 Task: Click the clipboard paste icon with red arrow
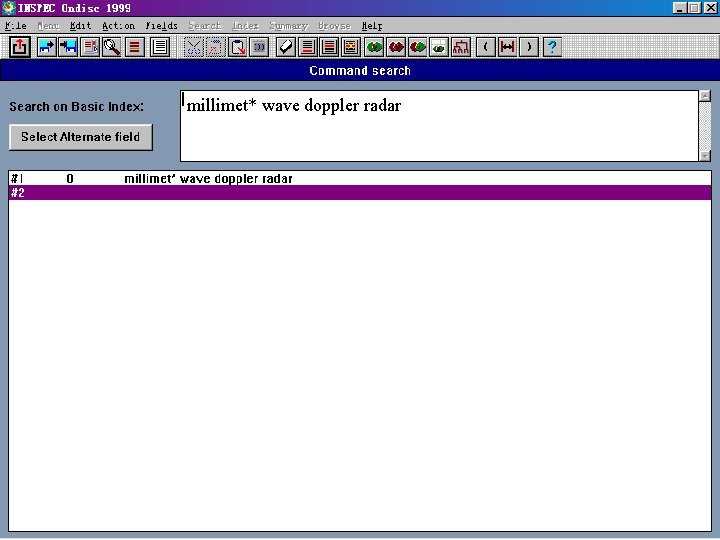pyautogui.click(x=237, y=47)
